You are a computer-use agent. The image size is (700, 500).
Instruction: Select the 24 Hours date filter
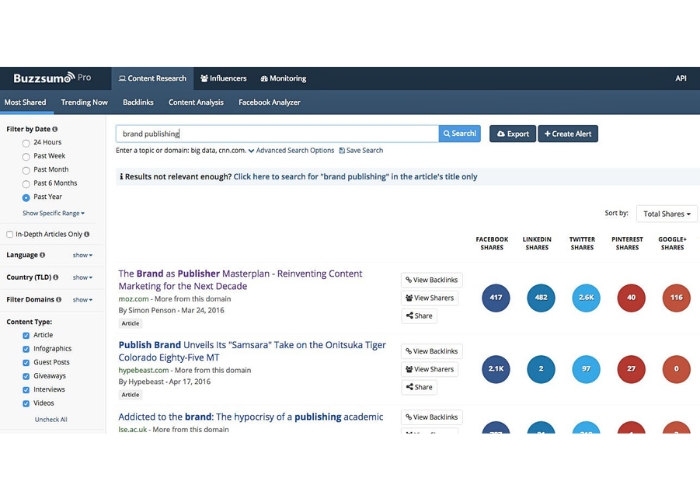(26, 143)
